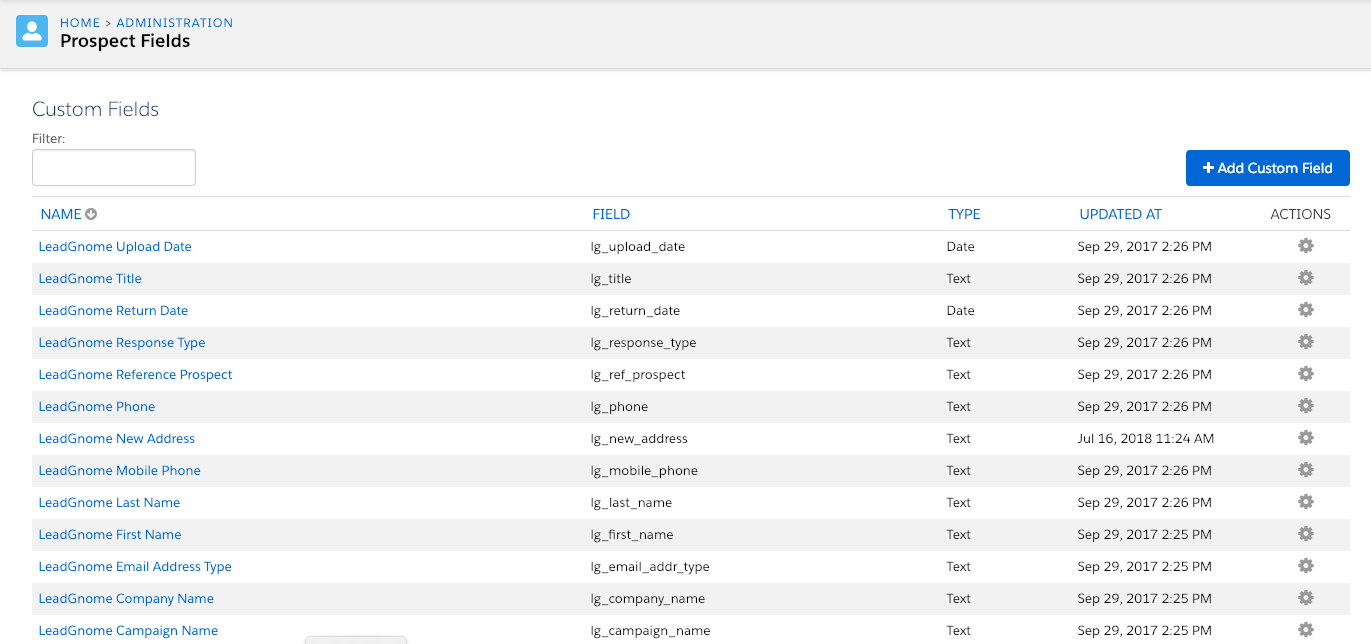
Task: Open LeadGnome Title field
Action: pyautogui.click(x=90, y=278)
